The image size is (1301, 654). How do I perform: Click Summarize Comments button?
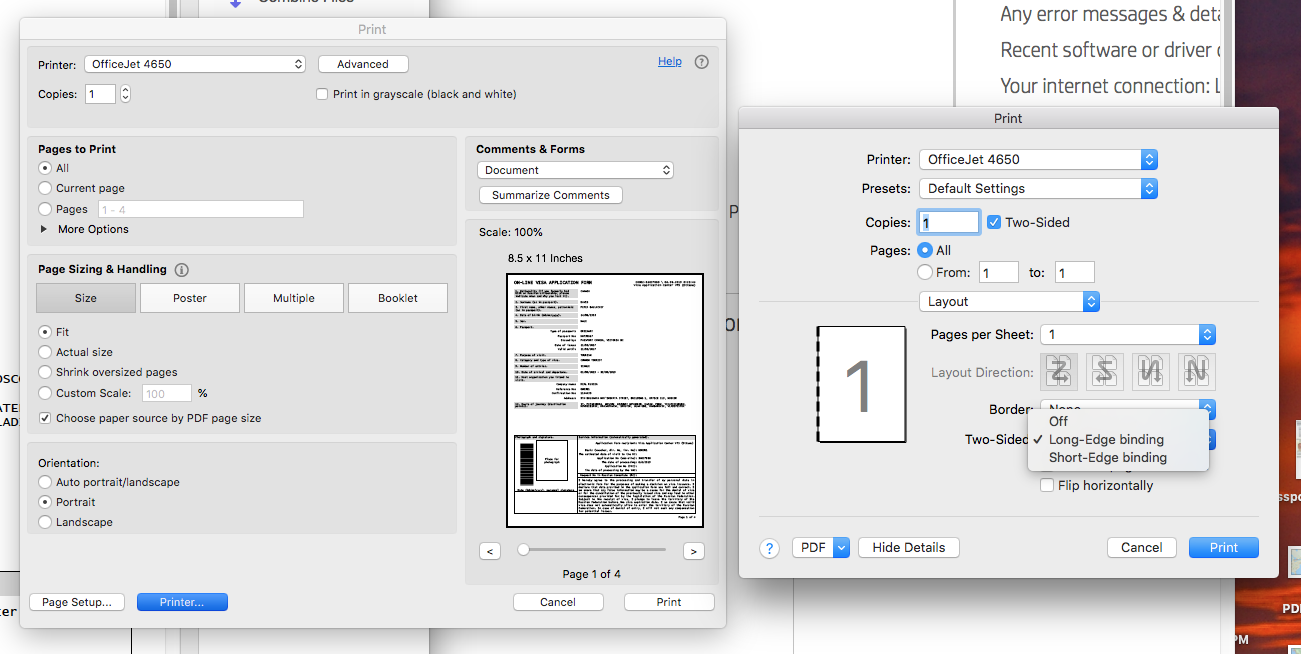pyautogui.click(x=551, y=195)
